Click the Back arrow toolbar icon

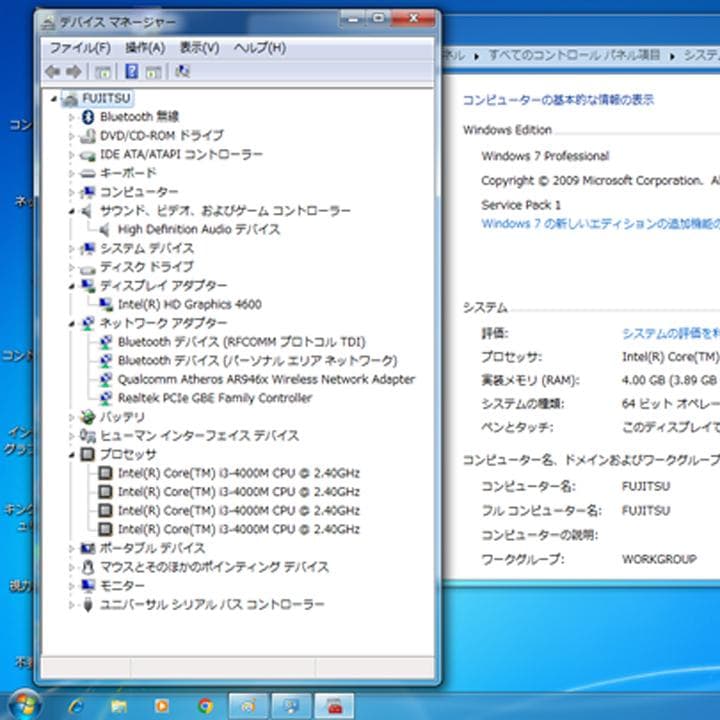(x=53, y=71)
